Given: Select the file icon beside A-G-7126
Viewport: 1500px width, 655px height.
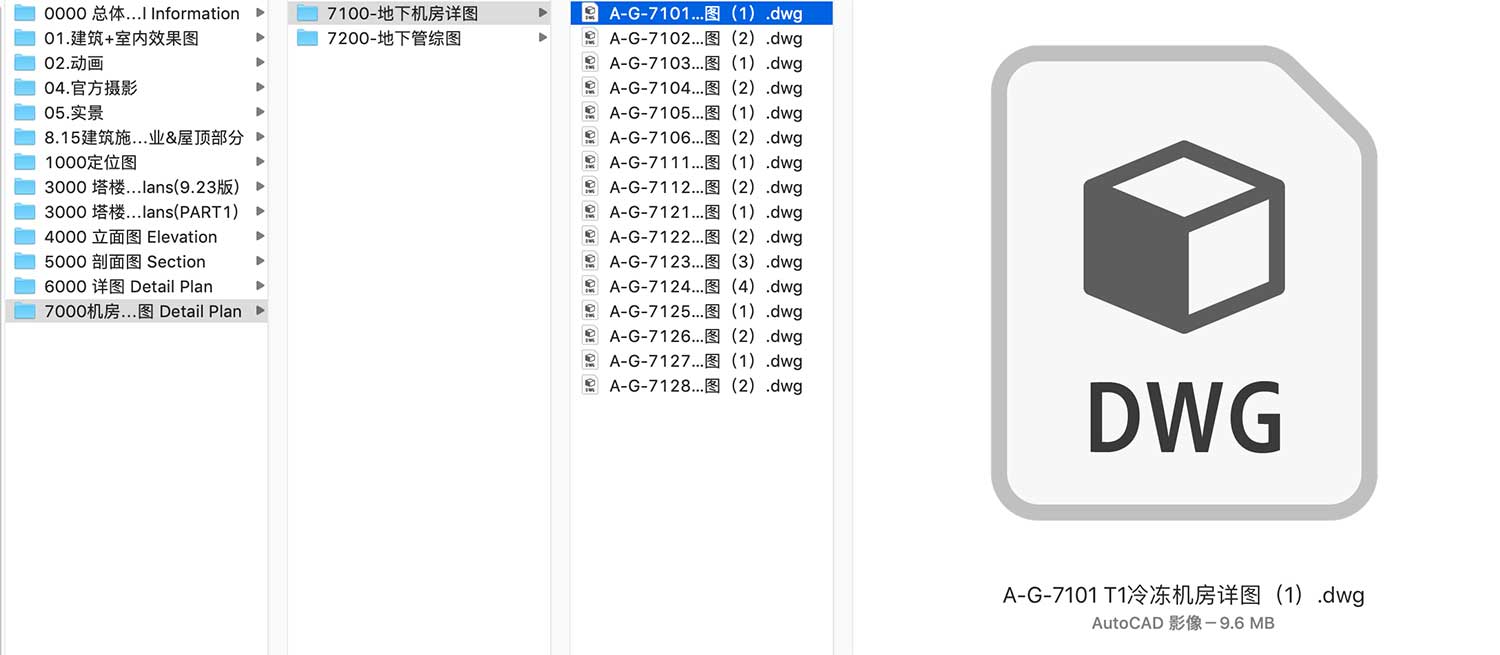Looking at the screenshot, I should click(x=591, y=336).
